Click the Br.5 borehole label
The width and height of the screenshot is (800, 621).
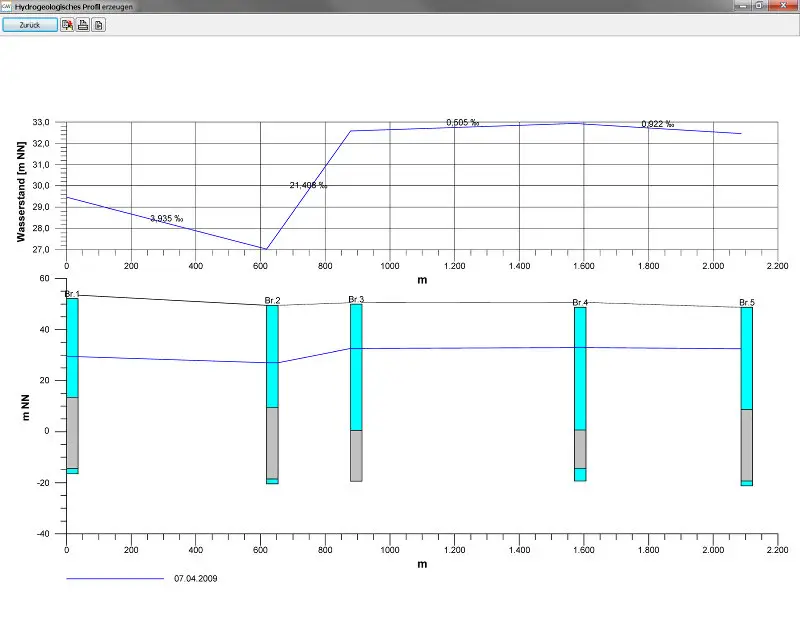747,303
